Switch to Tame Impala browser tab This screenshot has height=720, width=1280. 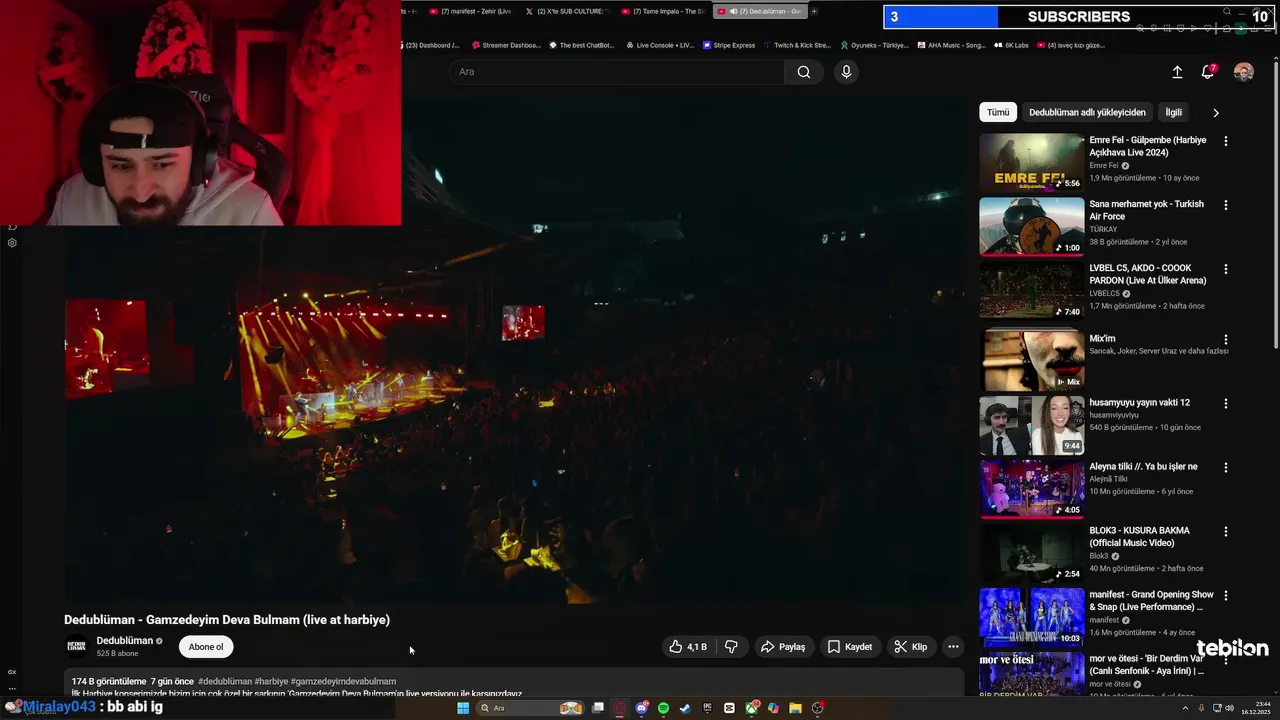[662, 11]
